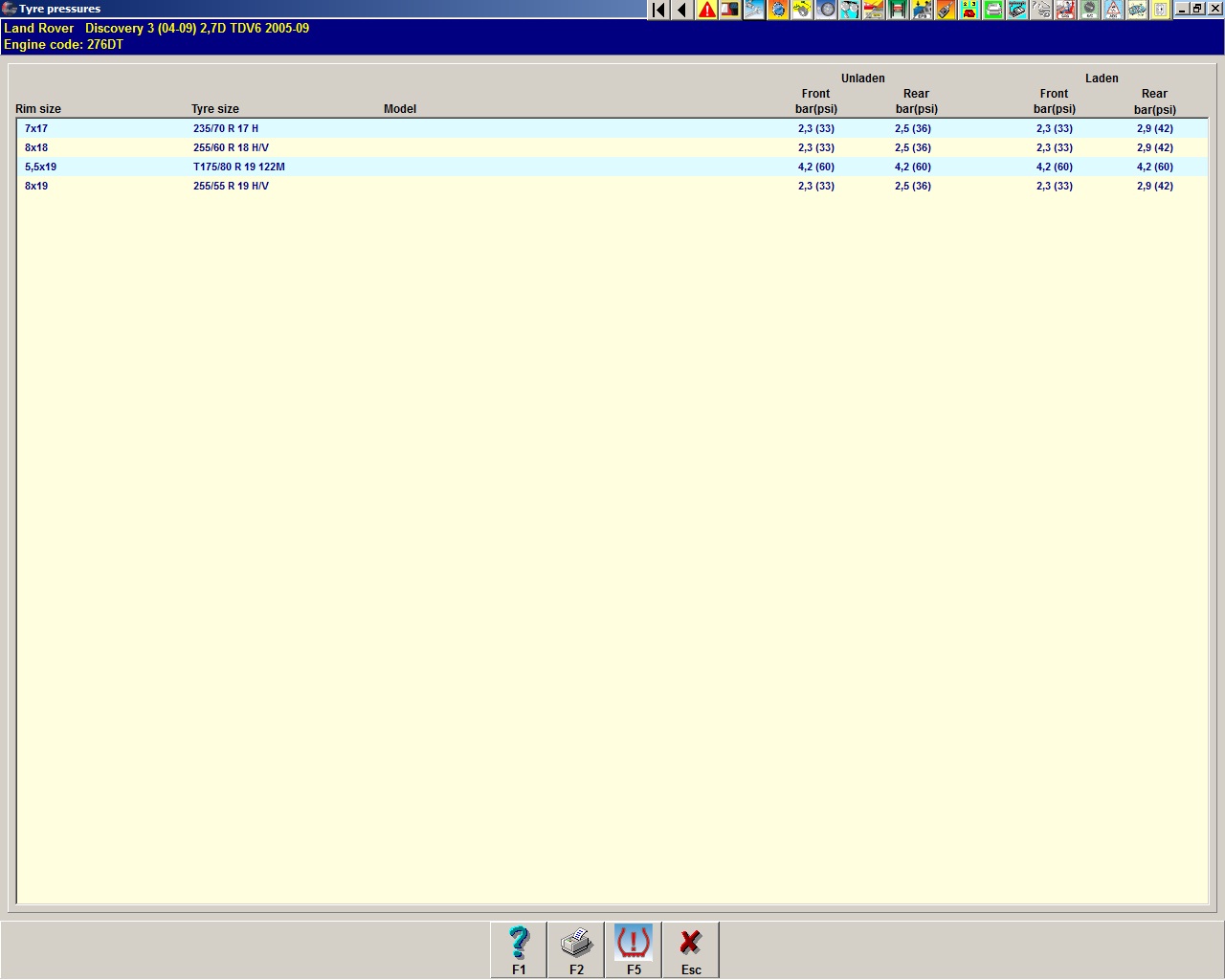Restore the window using the restore button
Image resolution: width=1225 pixels, height=980 pixels.
pyautogui.click(x=1197, y=9)
